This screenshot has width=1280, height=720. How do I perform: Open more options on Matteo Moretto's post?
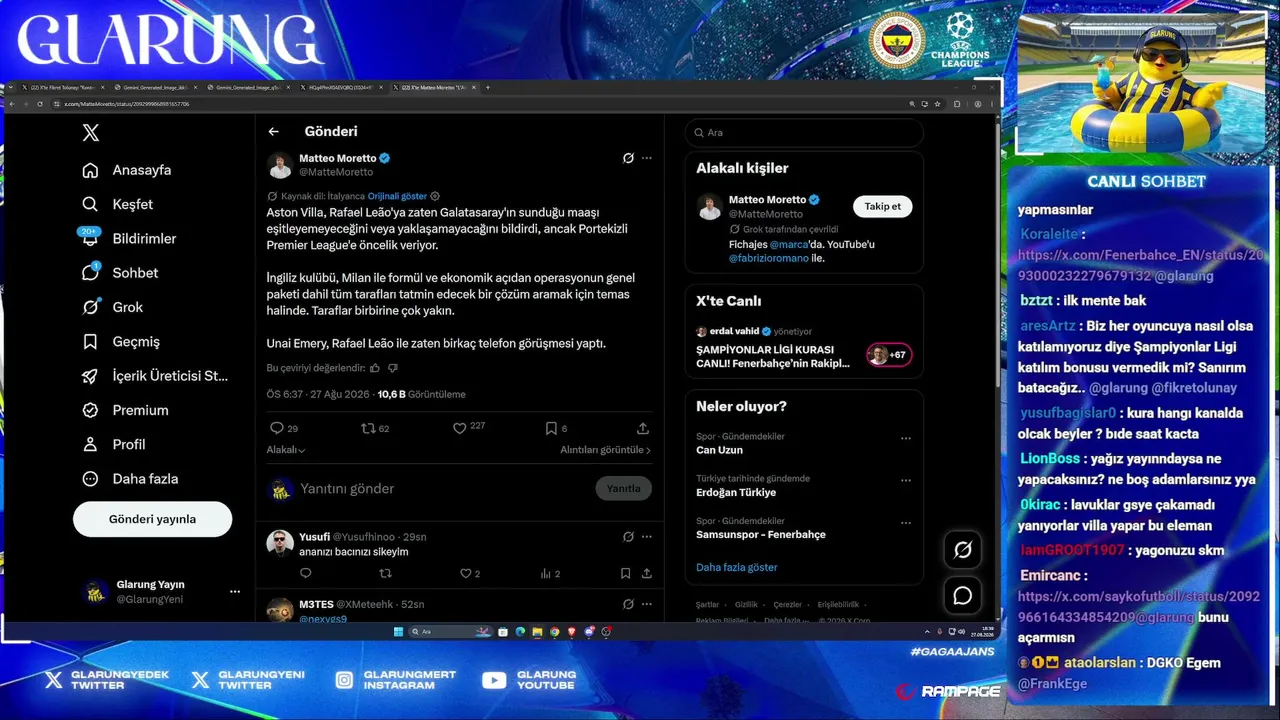(x=647, y=158)
